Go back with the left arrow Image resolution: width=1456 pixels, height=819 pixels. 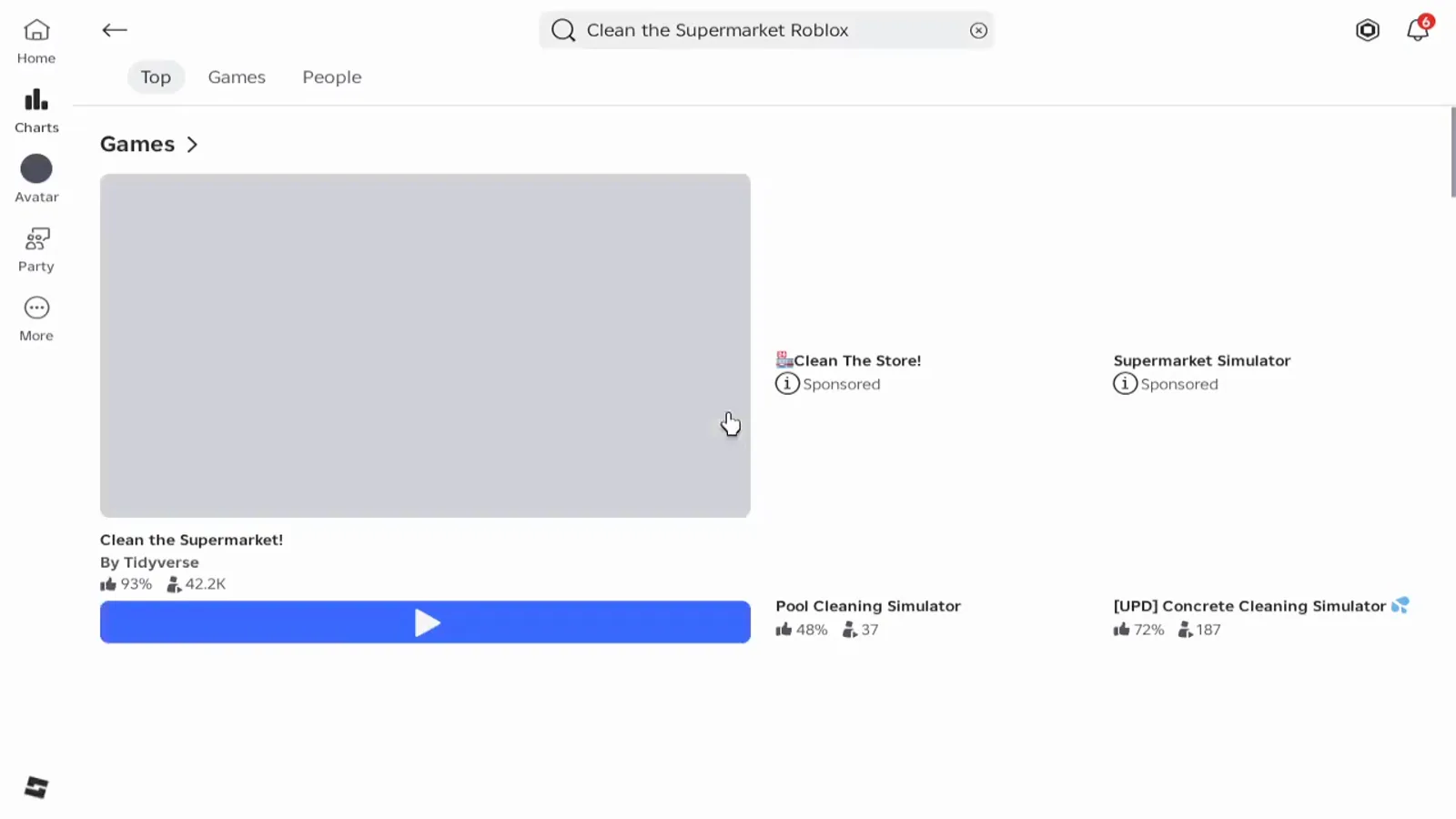115,30
